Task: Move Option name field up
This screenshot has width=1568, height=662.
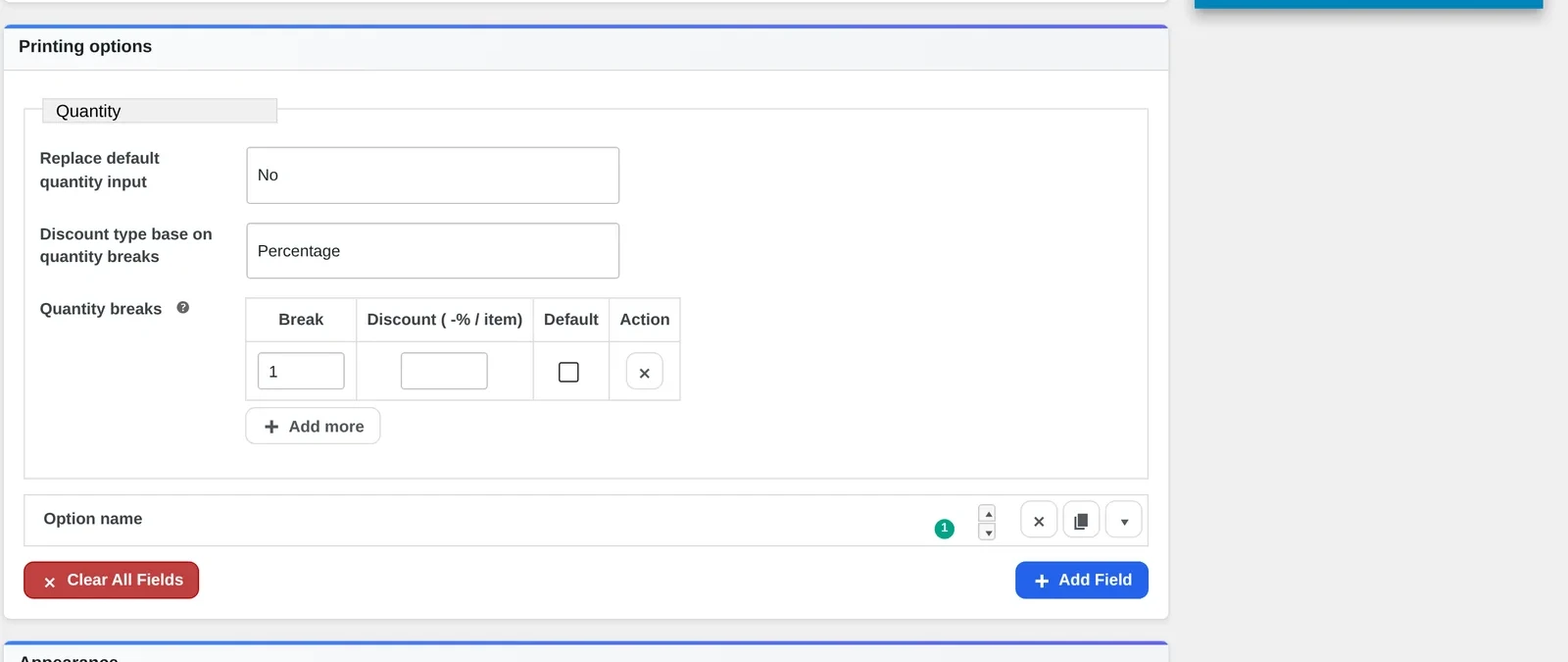Action: tap(988, 514)
